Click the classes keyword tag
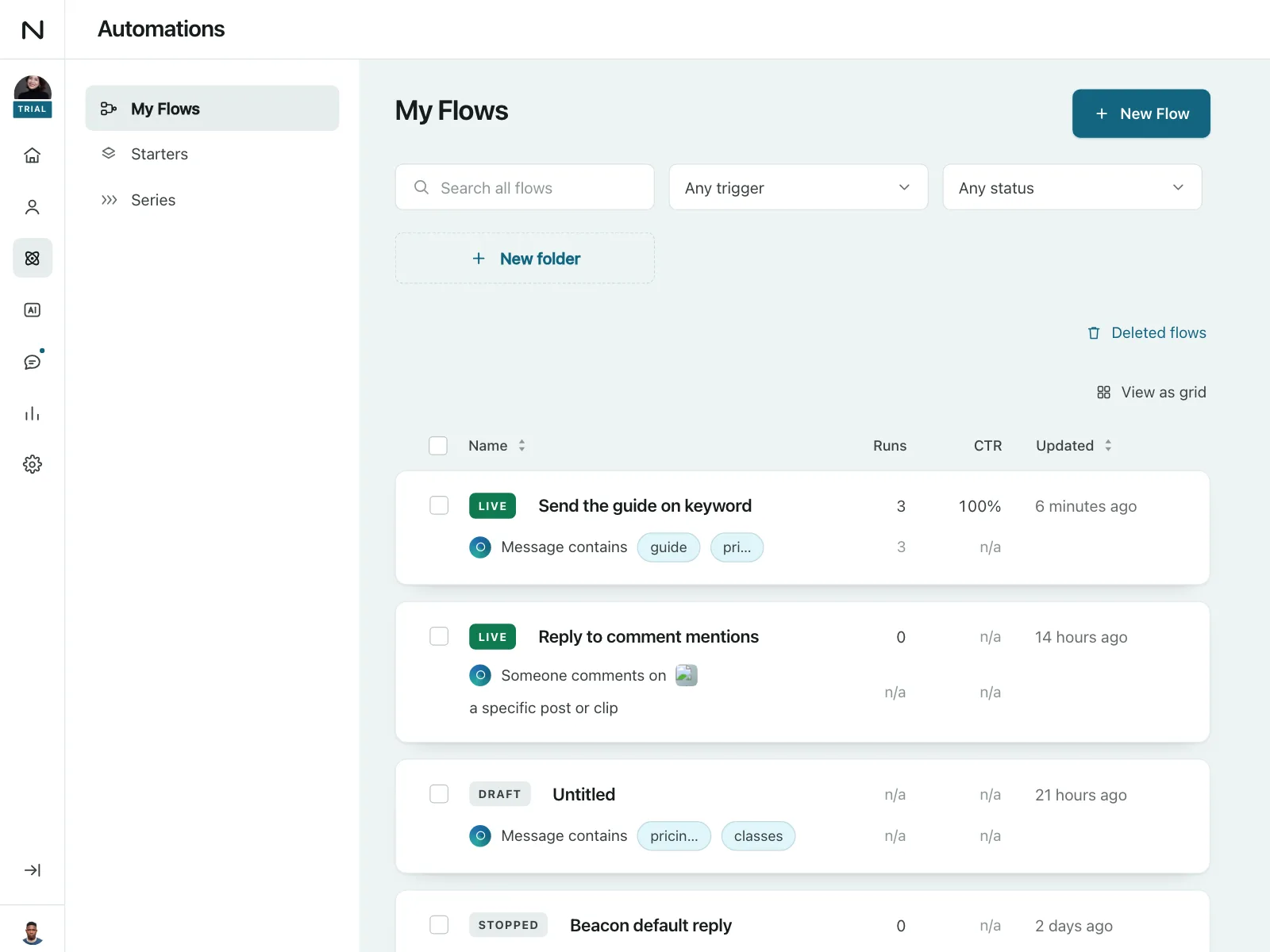 tap(758, 836)
